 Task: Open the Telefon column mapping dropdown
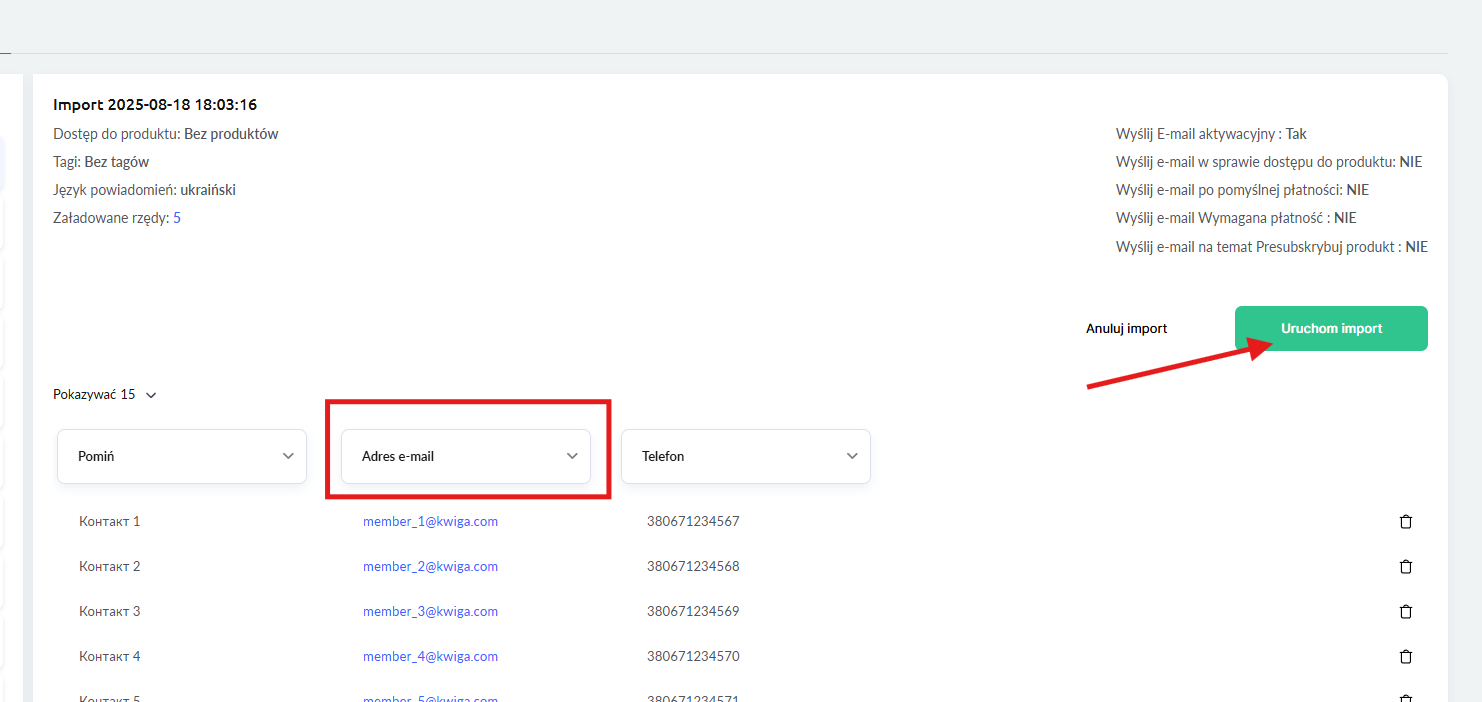tap(746, 456)
